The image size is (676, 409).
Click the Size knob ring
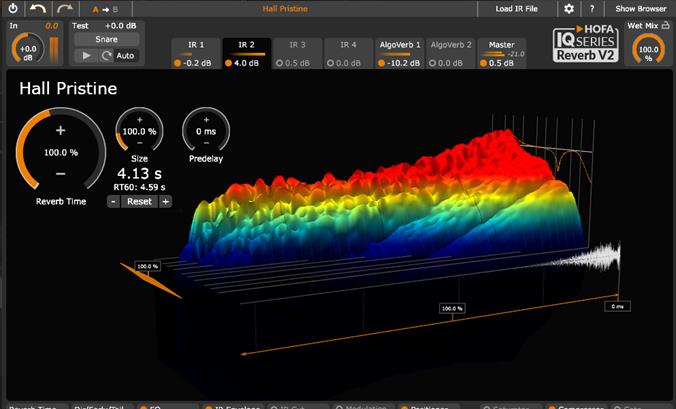[x=139, y=129]
